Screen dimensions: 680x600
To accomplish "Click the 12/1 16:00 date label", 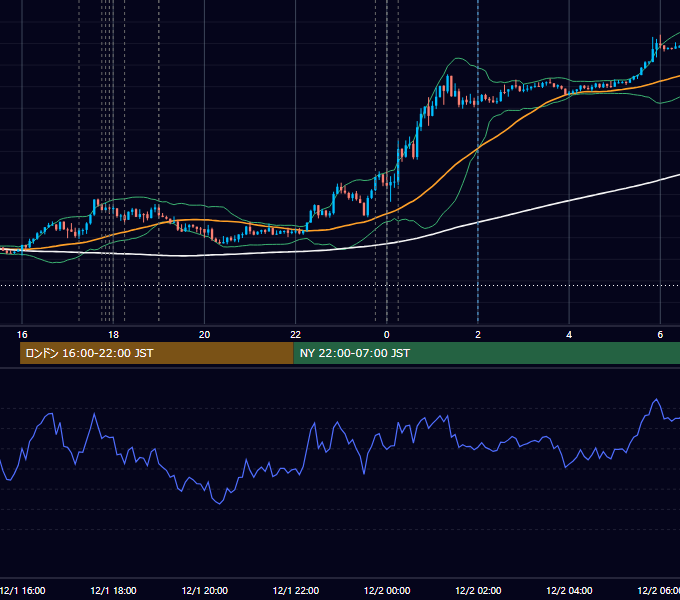I will (22, 591).
